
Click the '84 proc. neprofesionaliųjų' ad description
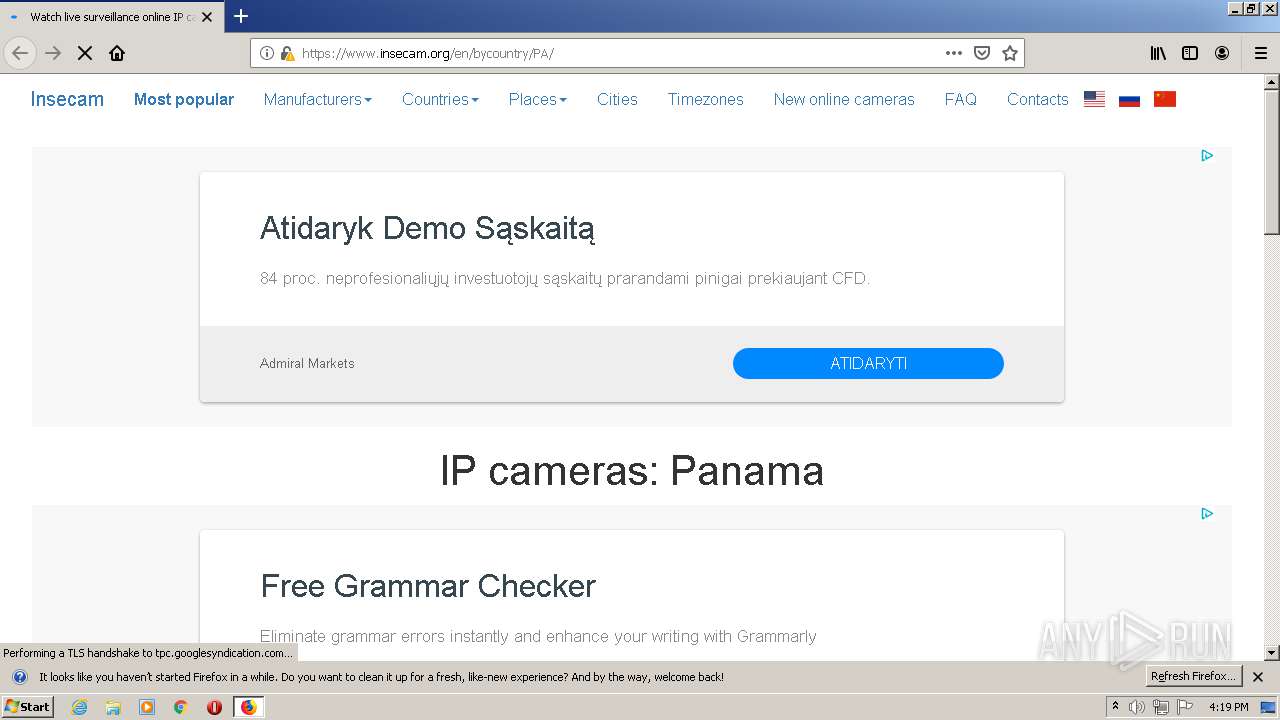[x=565, y=278]
